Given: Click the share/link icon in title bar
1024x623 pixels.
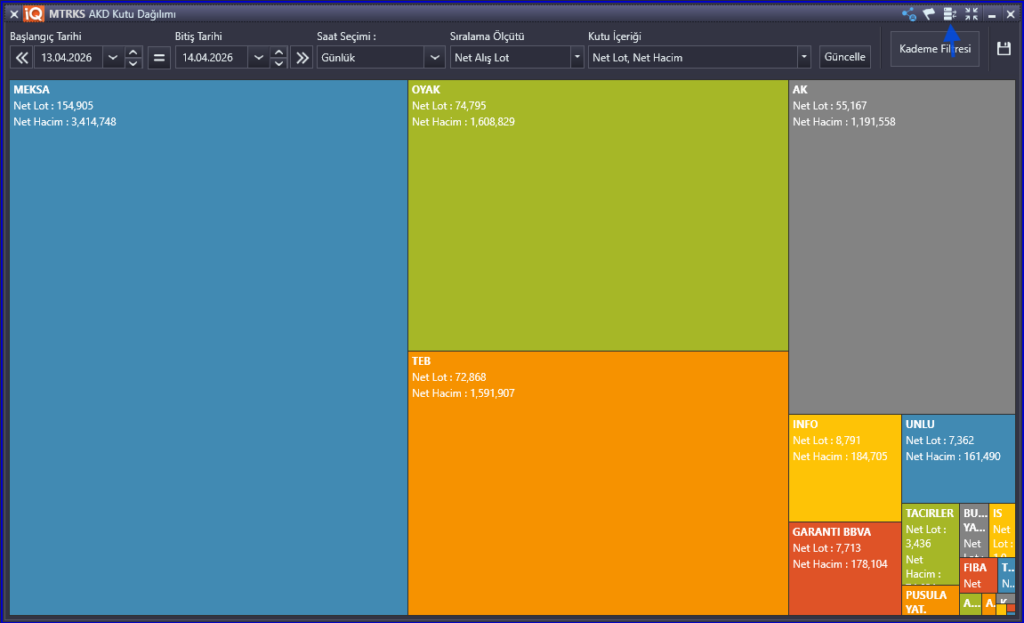Looking at the screenshot, I should click(x=909, y=14).
